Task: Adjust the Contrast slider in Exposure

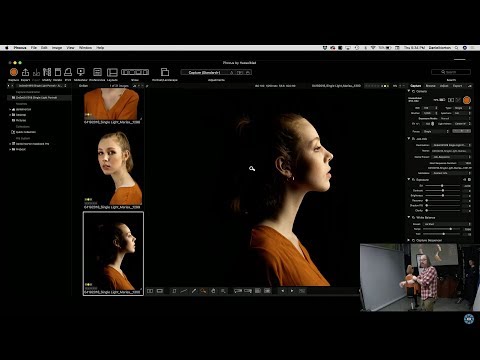Action: click(443, 190)
